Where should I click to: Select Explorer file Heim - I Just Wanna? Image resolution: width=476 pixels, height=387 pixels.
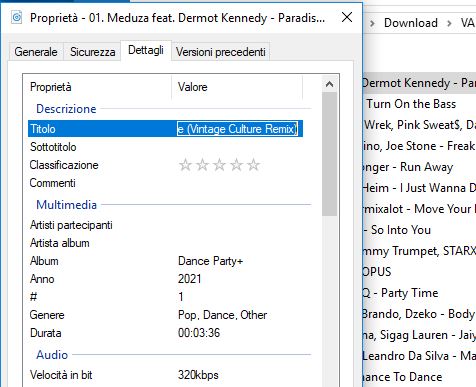pos(419,188)
